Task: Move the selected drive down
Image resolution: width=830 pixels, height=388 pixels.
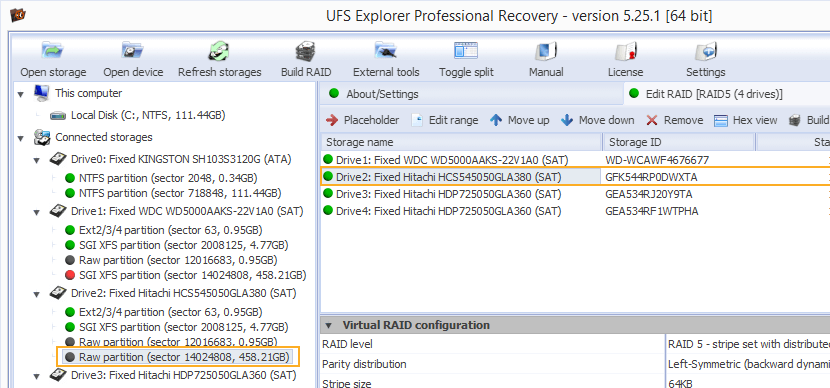Action: click(x=598, y=120)
